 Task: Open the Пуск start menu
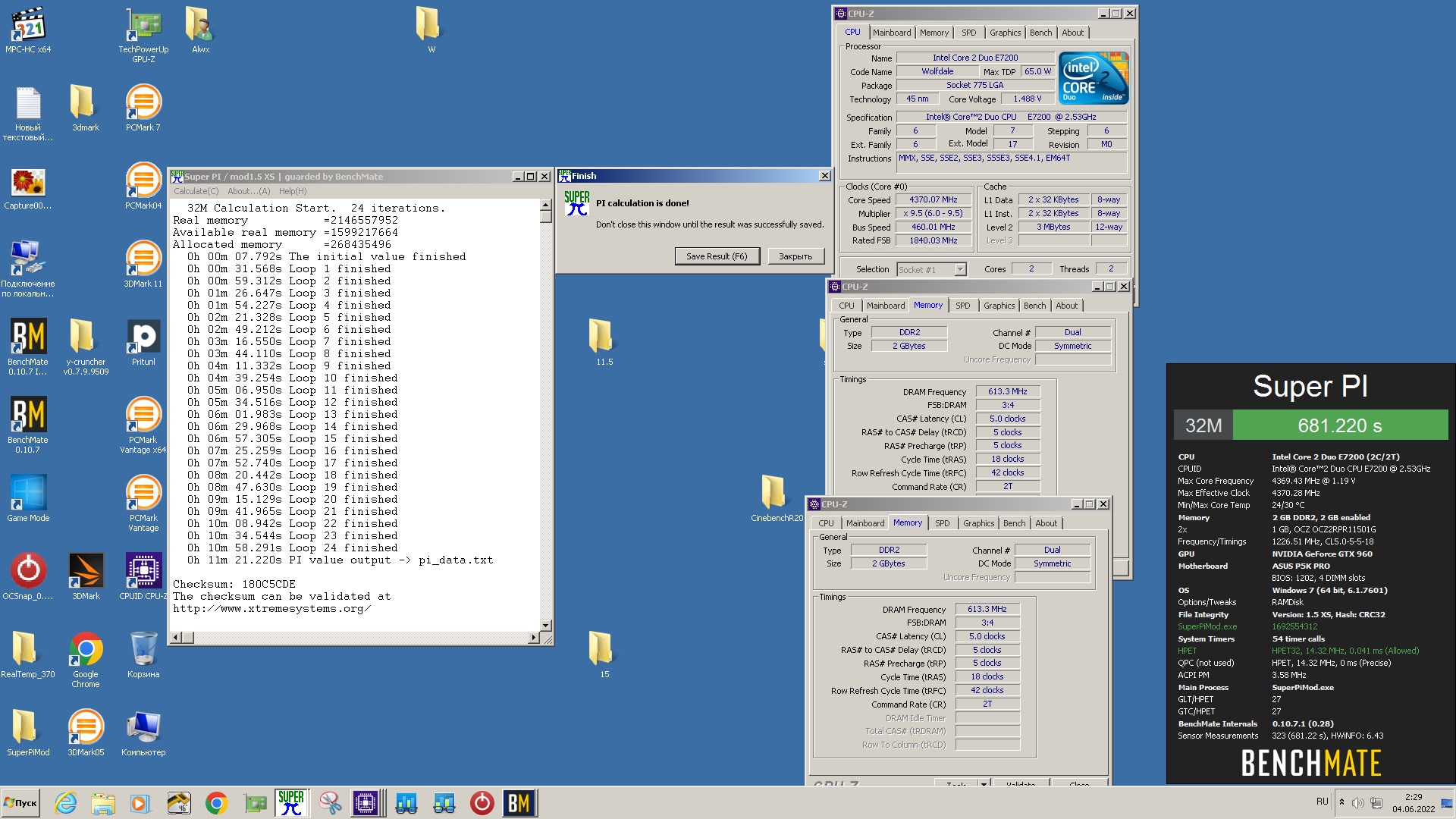[21, 803]
